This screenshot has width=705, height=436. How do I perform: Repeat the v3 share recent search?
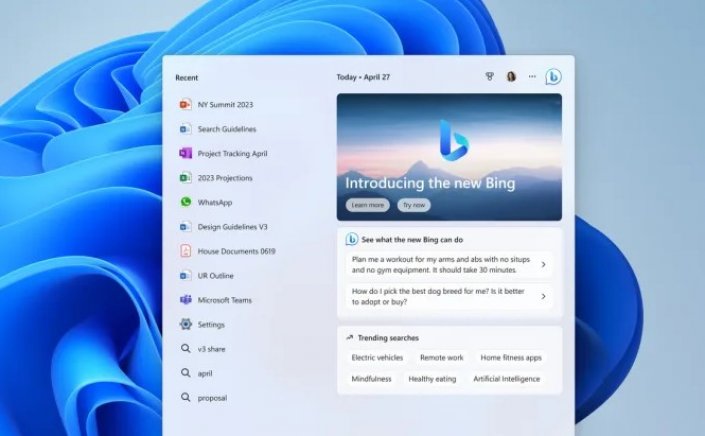pos(211,349)
